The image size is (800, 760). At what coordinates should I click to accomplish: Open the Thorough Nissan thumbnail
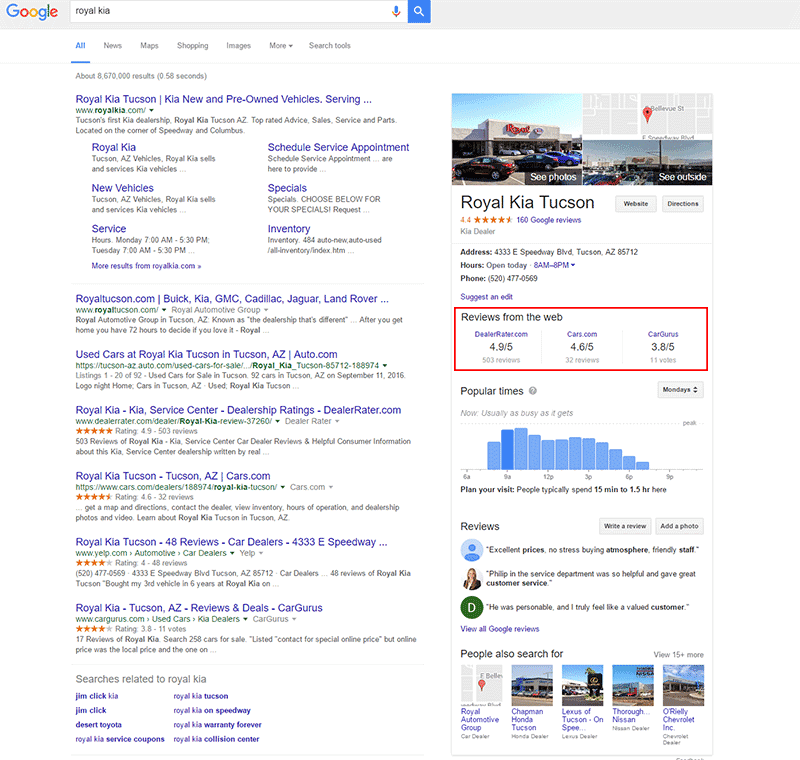point(633,686)
